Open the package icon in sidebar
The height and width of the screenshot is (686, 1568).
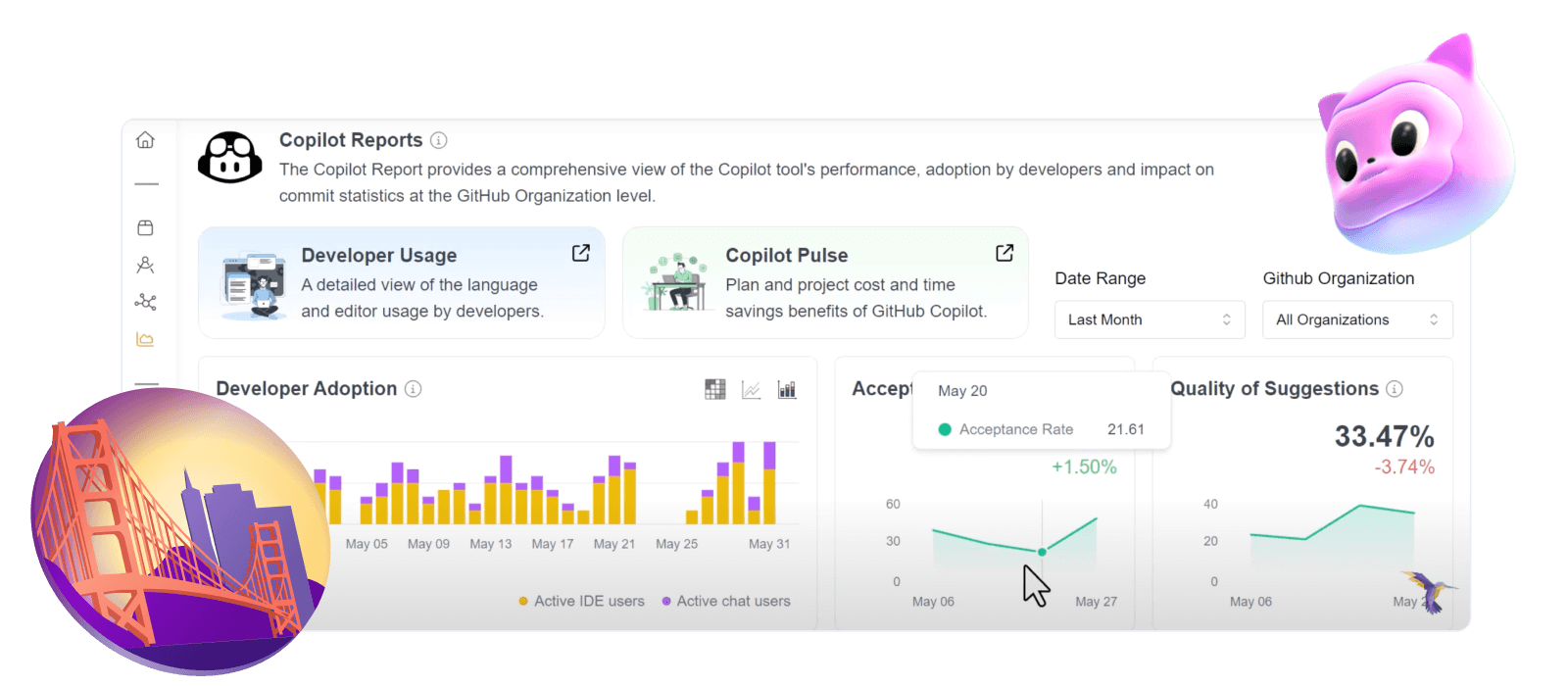[145, 227]
